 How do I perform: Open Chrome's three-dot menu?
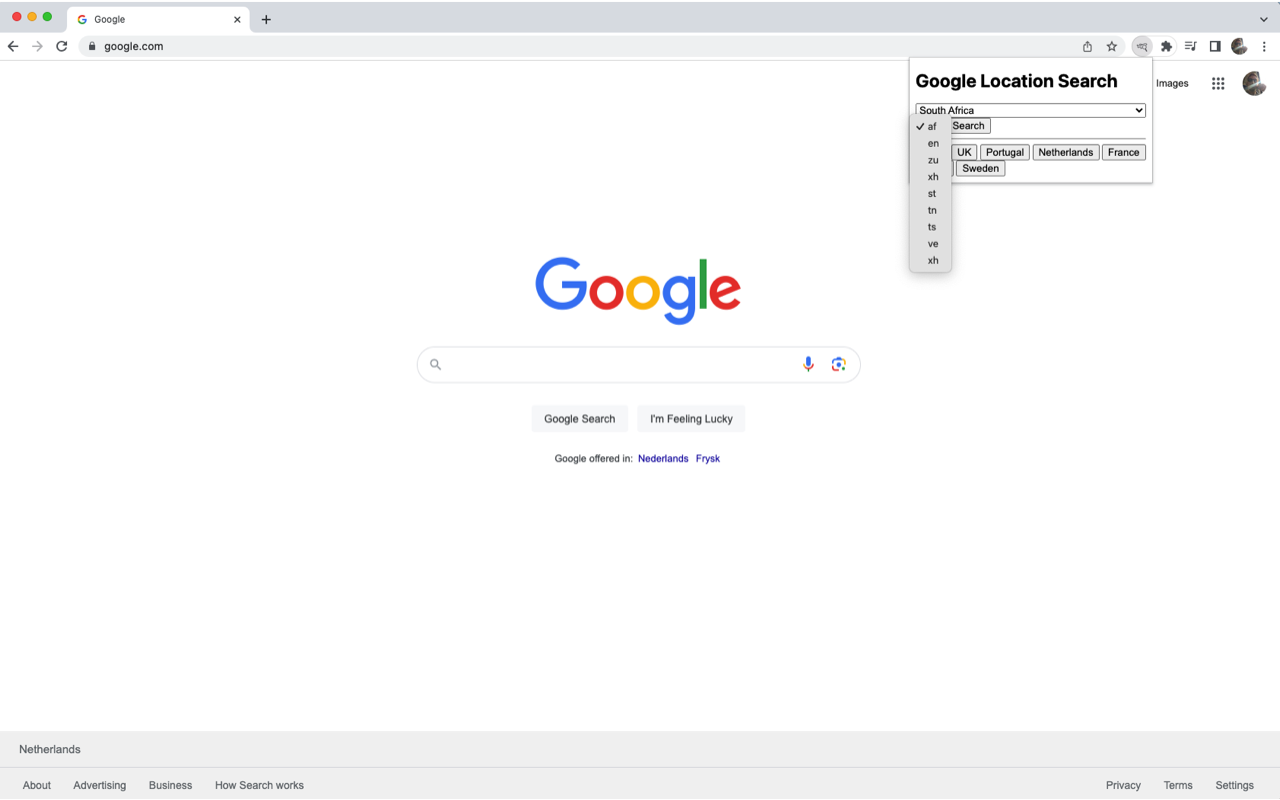pyautogui.click(x=1264, y=46)
